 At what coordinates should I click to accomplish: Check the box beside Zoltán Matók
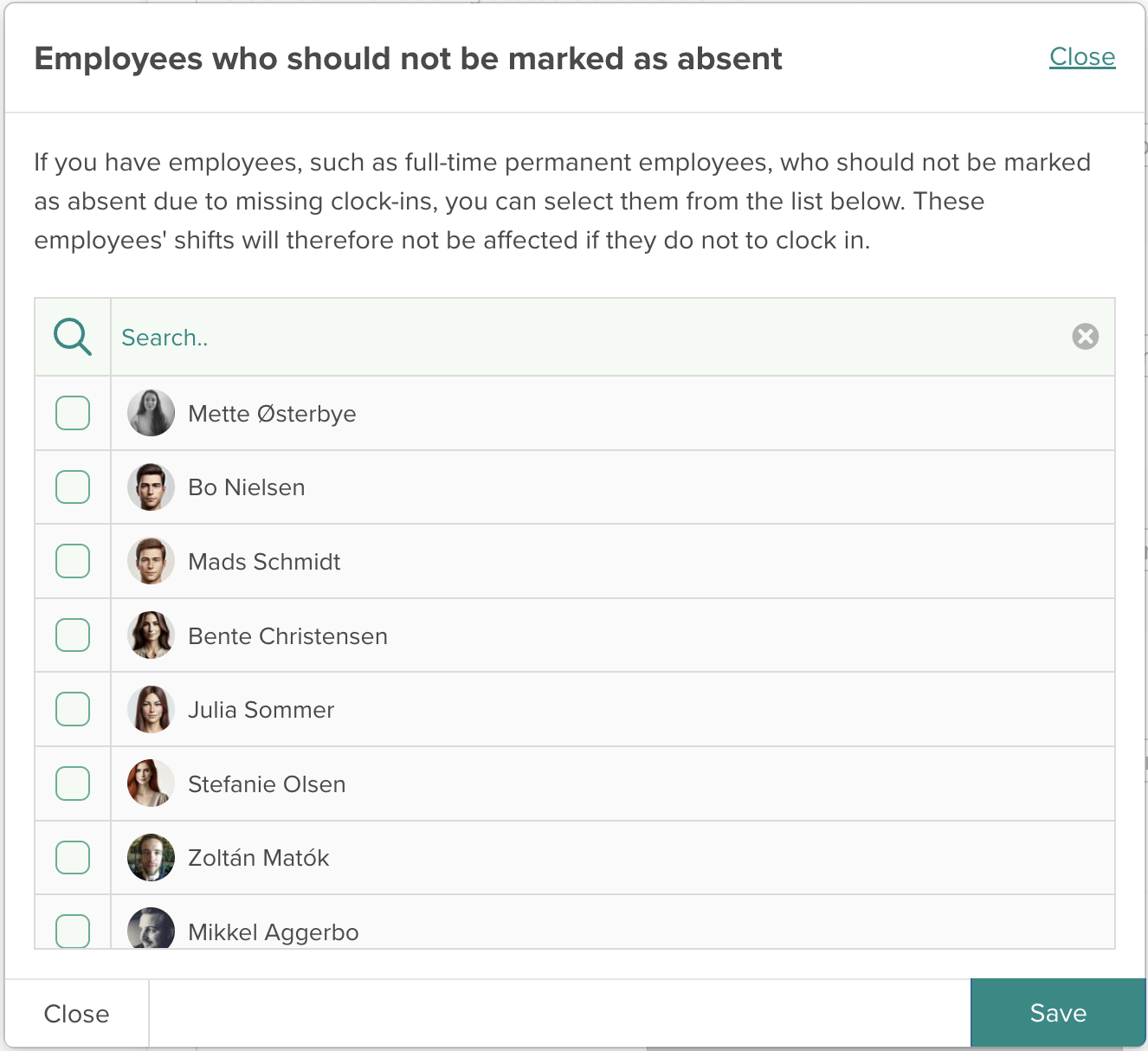73,857
